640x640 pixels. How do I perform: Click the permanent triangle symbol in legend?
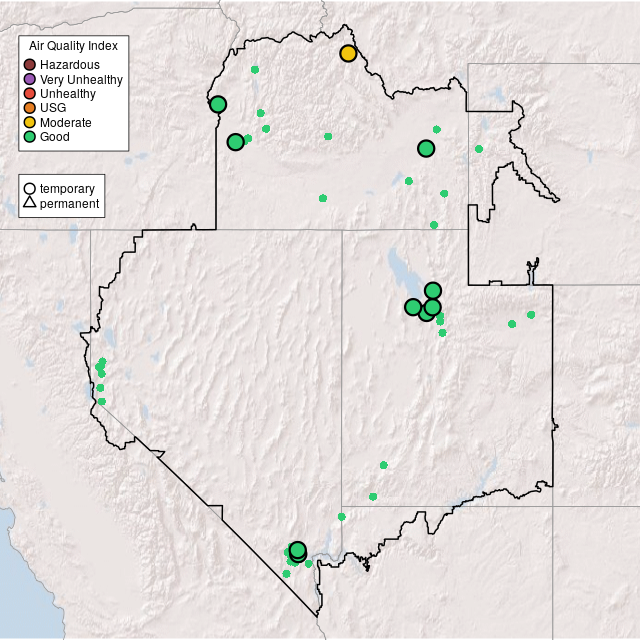point(30,203)
